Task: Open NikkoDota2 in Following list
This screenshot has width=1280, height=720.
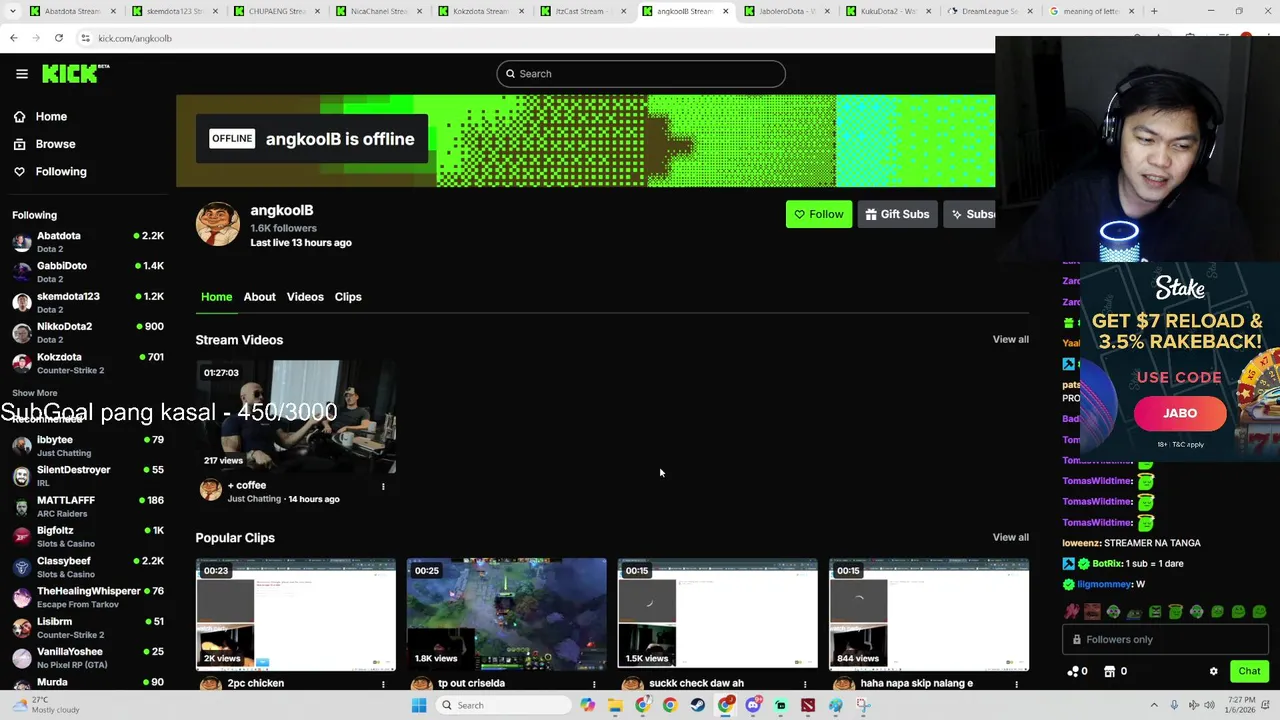Action: click(x=88, y=332)
